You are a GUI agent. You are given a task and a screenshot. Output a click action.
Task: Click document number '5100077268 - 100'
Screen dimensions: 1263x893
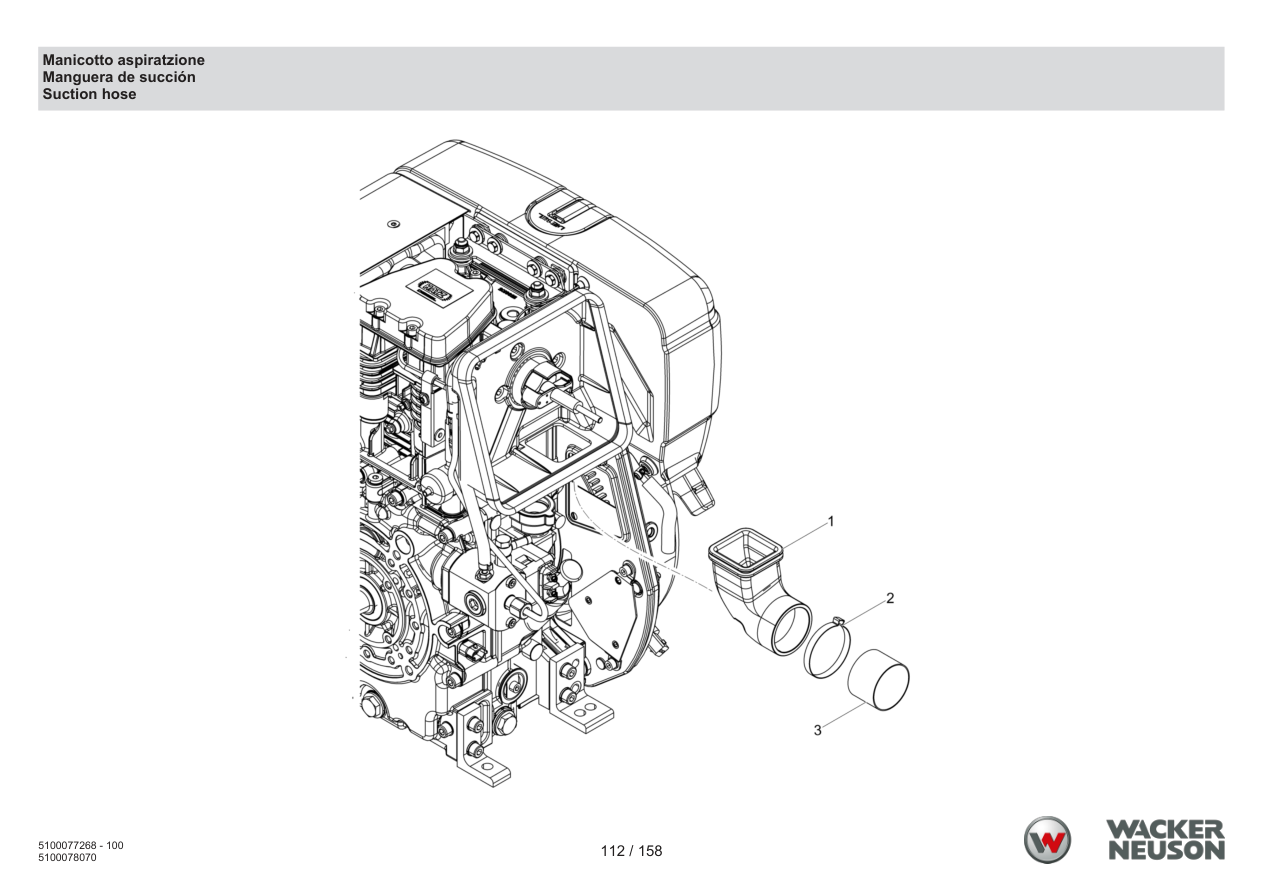click(x=81, y=846)
